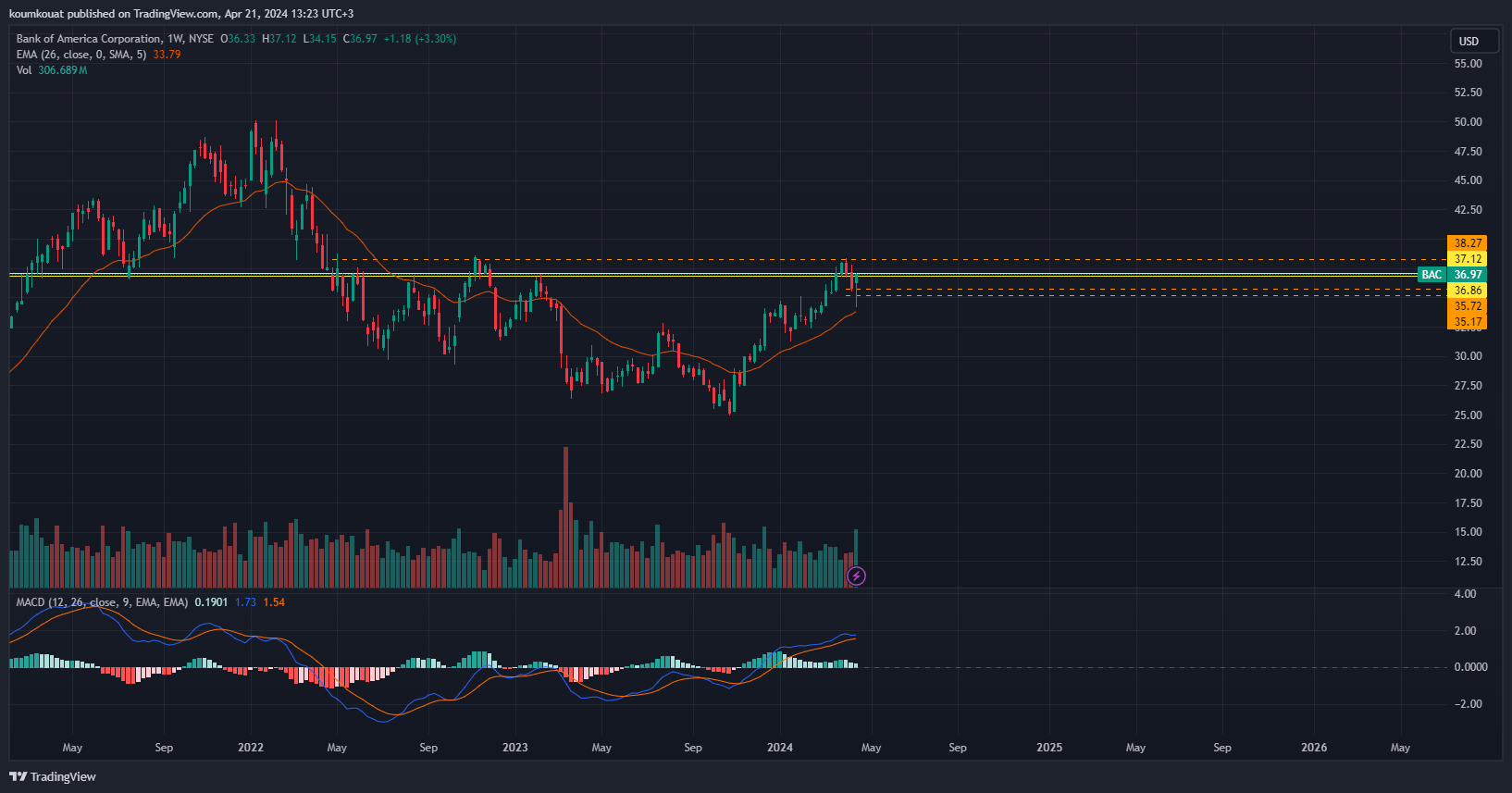Screen dimensions: 1512x793
Task: Click the MACD (12, 26, close, 9, EMA, EMA) legend
Action: click(102, 602)
